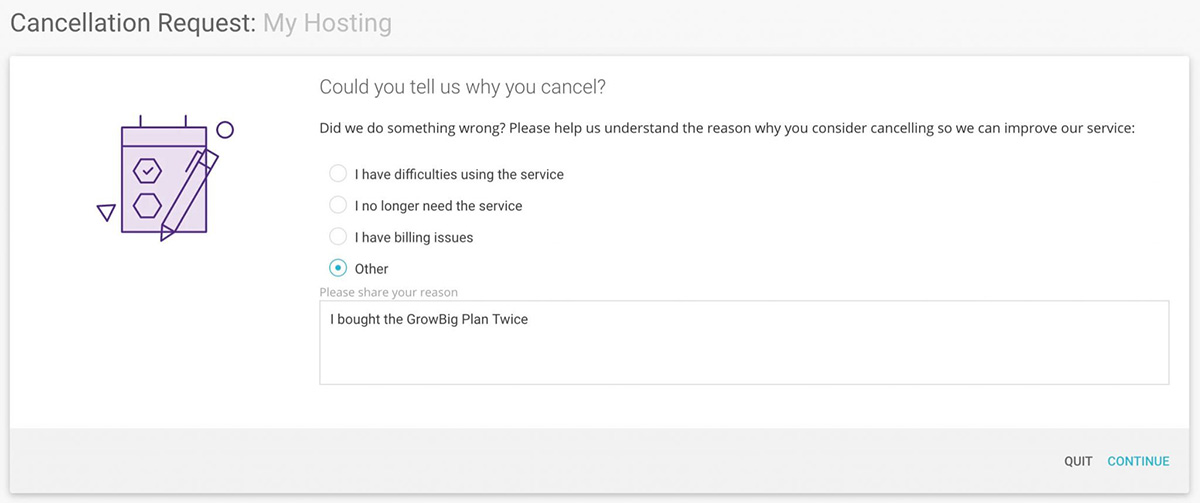Click the empty hexagon on the notepad illustration
Viewport: 1200px width, 503px height.
[x=147, y=205]
